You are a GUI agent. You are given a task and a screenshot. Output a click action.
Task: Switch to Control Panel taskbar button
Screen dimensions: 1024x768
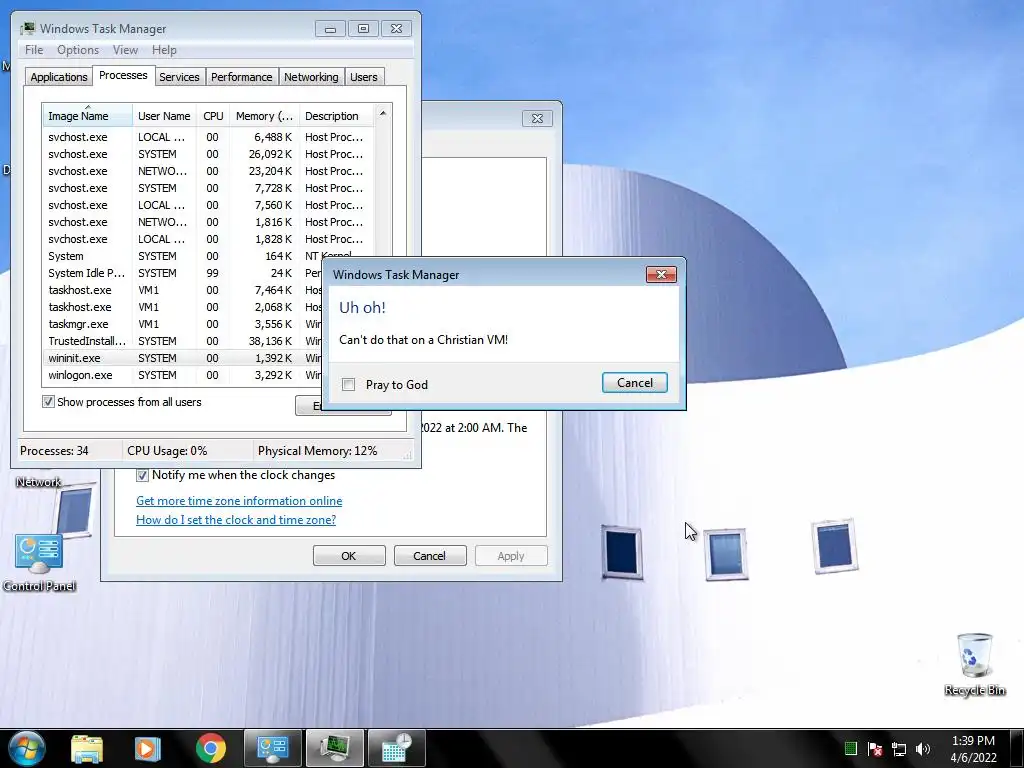tap(272, 748)
